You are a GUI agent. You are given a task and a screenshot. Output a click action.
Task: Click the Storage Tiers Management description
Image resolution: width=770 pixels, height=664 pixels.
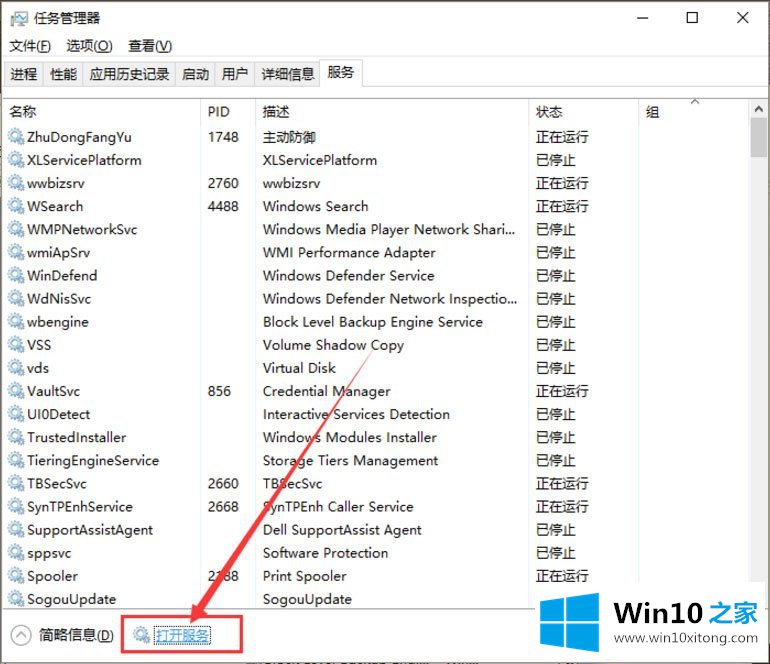click(x=351, y=460)
